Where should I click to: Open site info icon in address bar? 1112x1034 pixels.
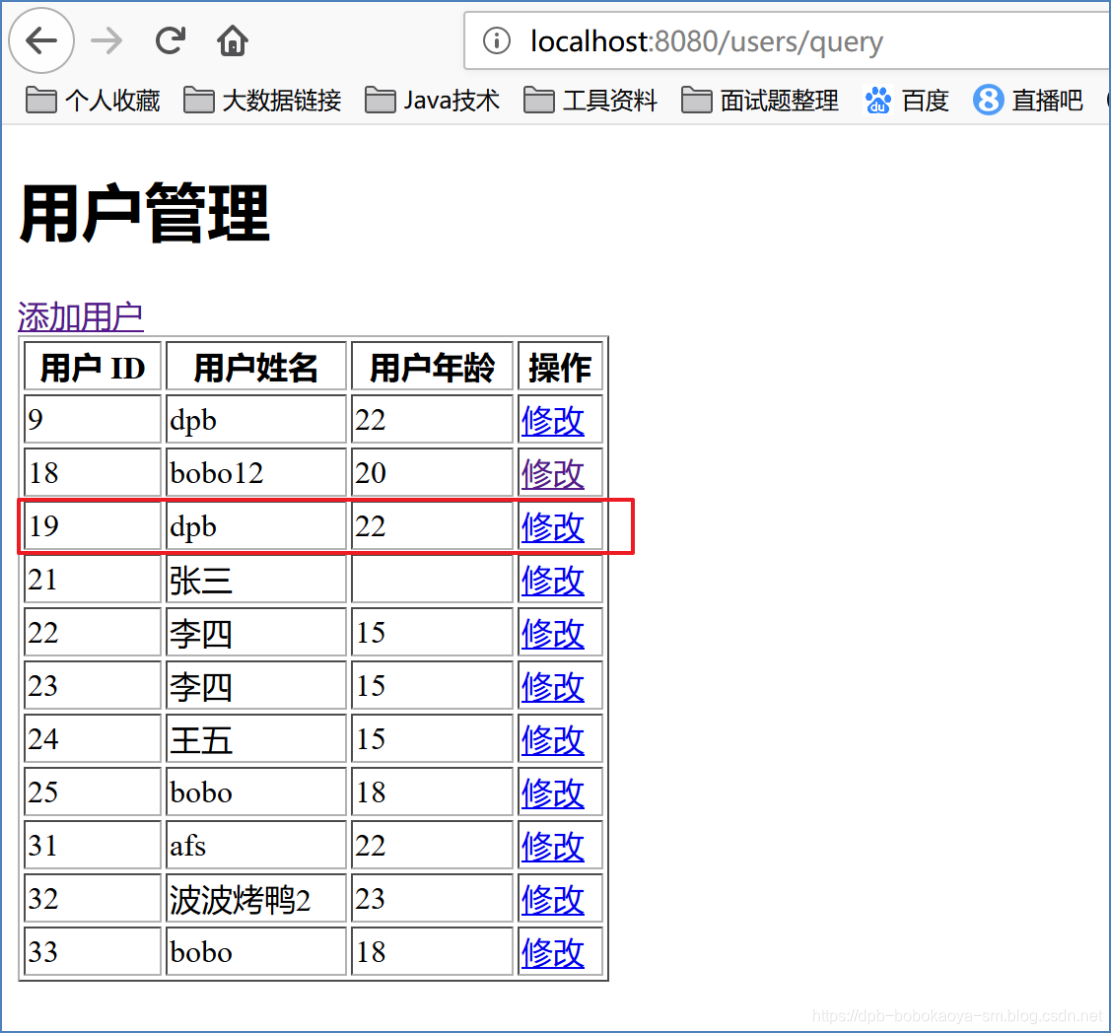(x=496, y=40)
